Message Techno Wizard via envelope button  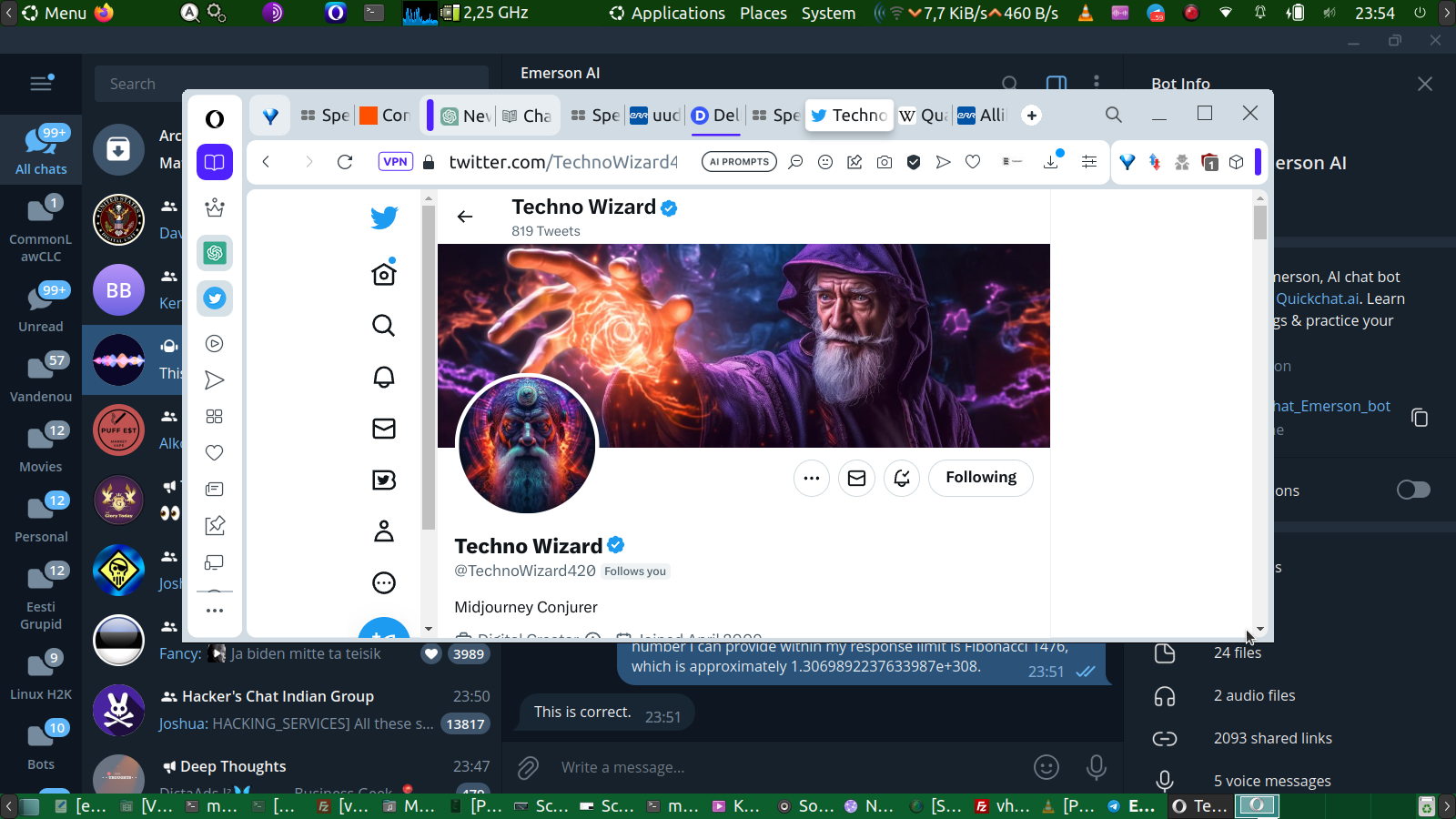(x=857, y=478)
